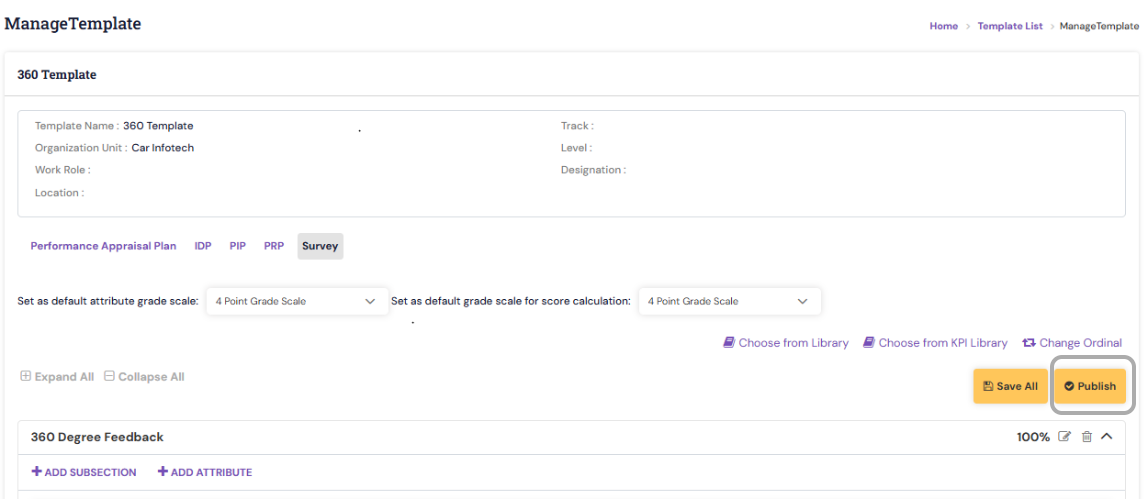Viewport: 1148px width, 499px height.
Task: Collapse the 360 Degree Feedback section chevron
Action: [1107, 437]
